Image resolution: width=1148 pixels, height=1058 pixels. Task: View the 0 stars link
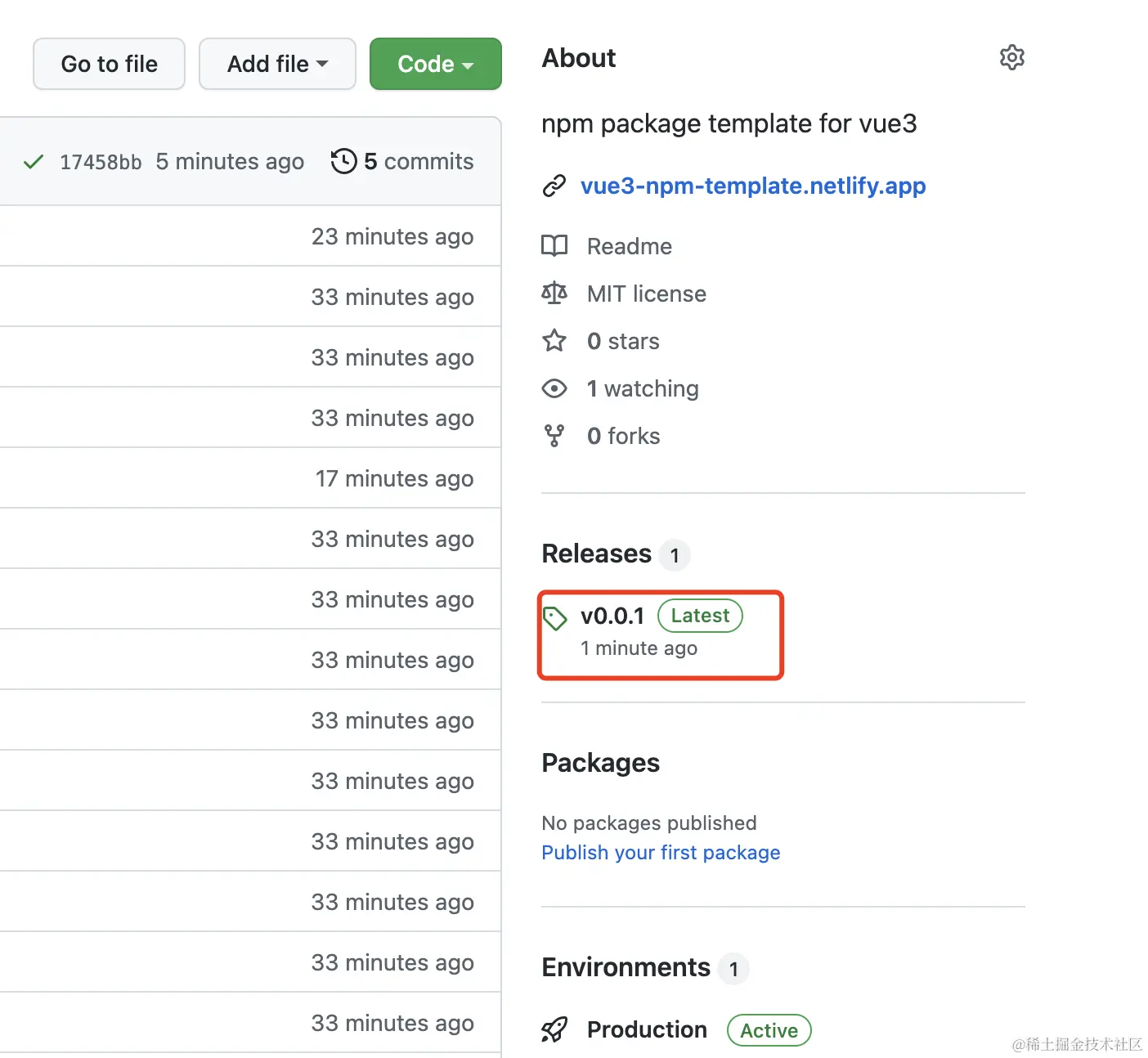pos(623,341)
